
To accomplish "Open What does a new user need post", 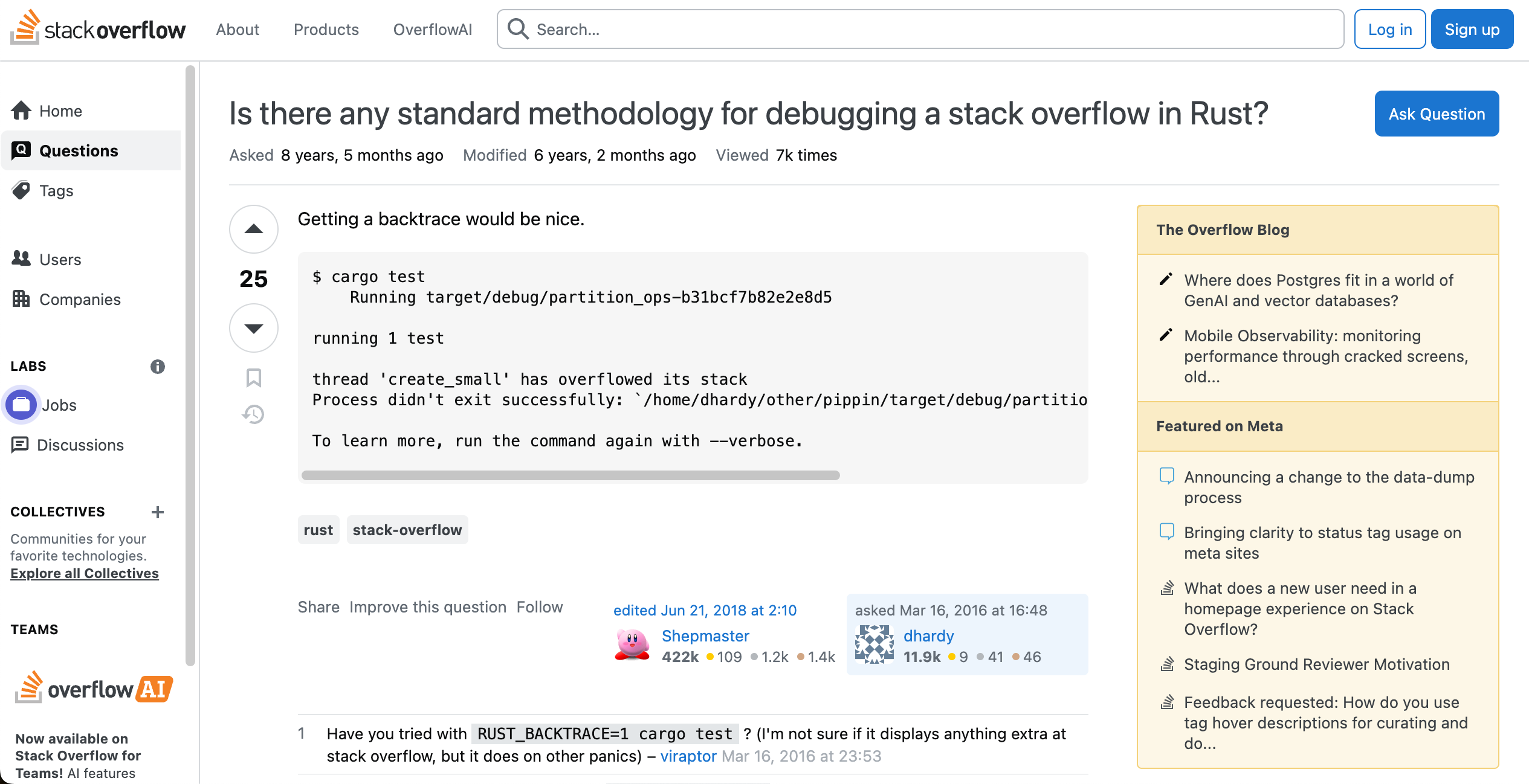I will [1301, 609].
